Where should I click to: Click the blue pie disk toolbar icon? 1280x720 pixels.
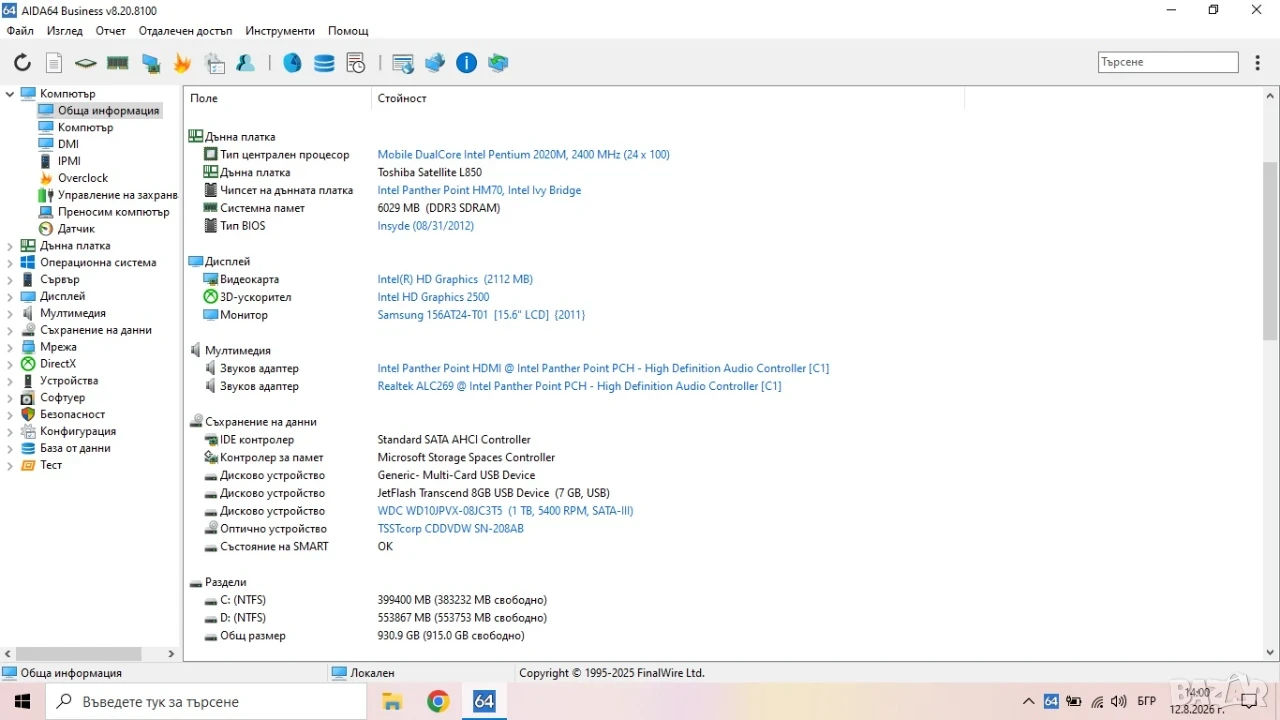tap(292, 63)
